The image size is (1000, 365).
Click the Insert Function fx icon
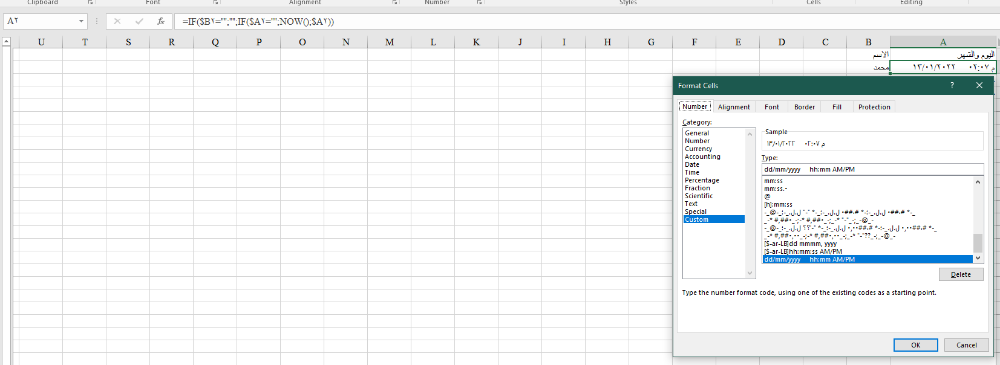coord(161,21)
